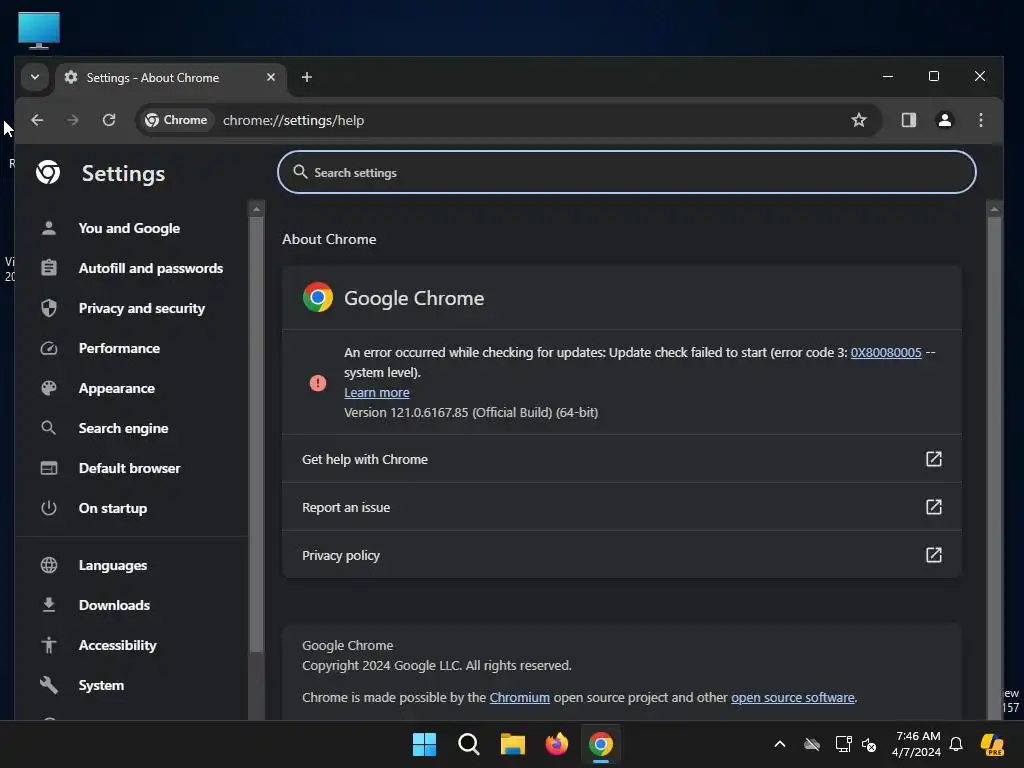
Task: Bookmark this page with the star icon
Action: point(859,120)
